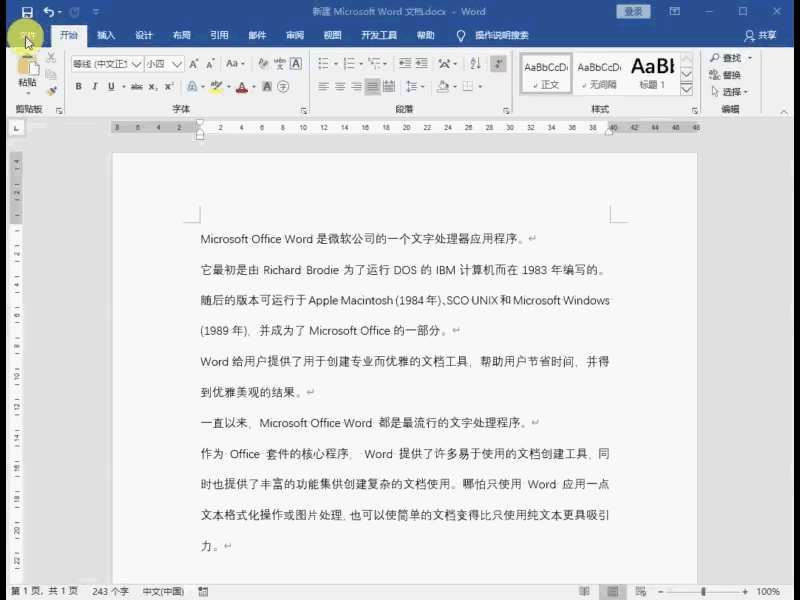Click the Distributed alignment icon
The image size is (800, 600).
[x=389, y=86]
